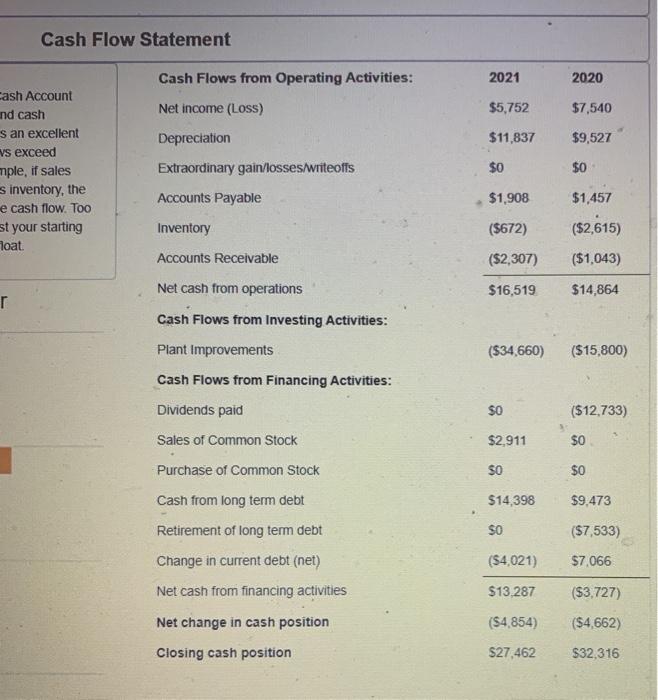Click the Dividends paid 2020 value ($12,733)
Viewport: 658px width, 700px height.
coord(596,411)
